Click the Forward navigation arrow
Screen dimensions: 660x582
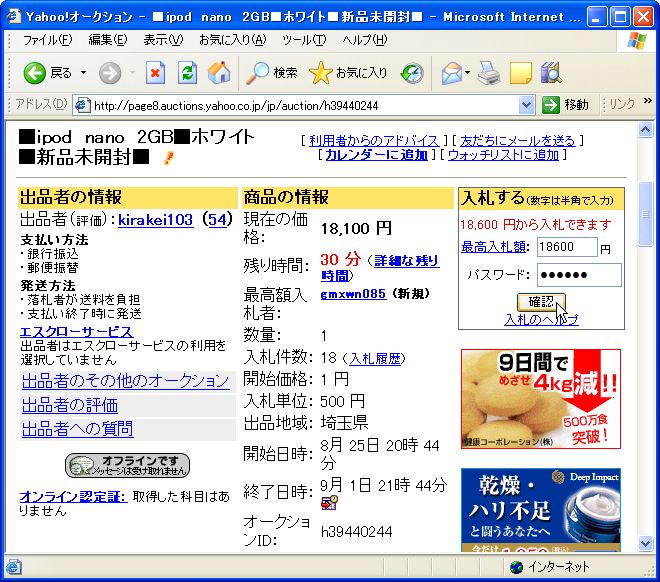(x=110, y=73)
